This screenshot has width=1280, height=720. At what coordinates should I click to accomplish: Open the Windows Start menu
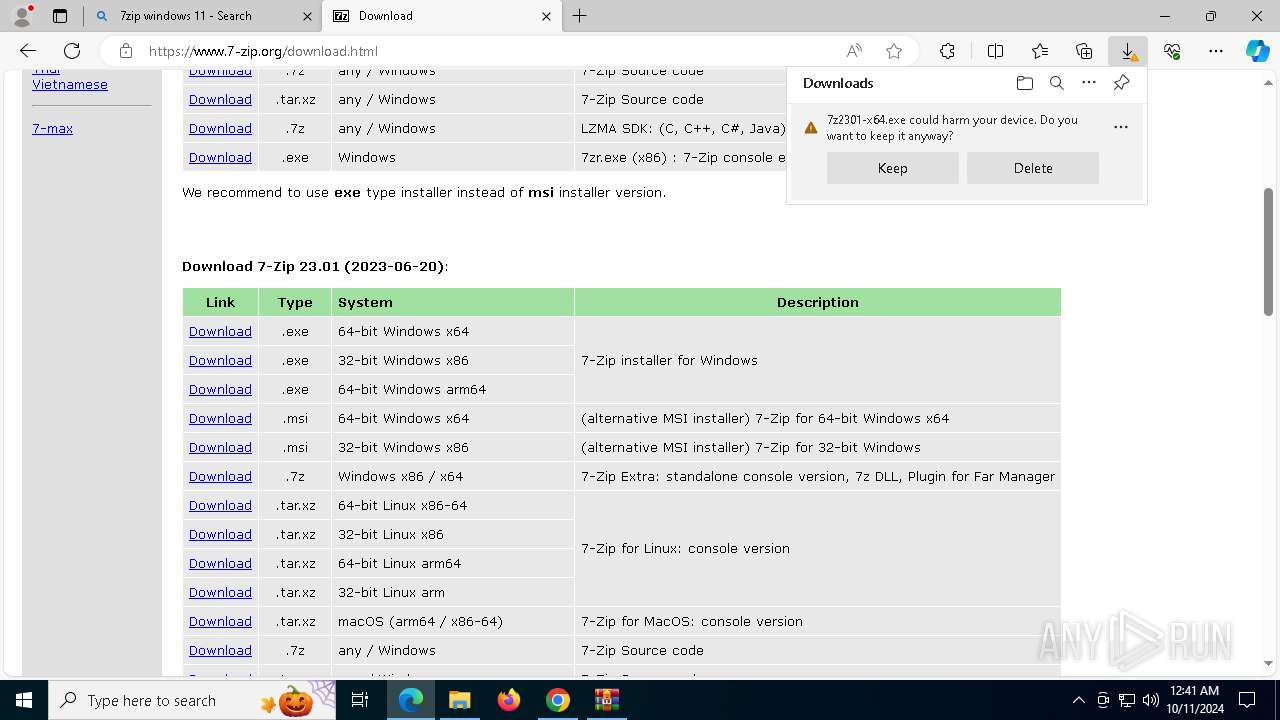point(24,700)
